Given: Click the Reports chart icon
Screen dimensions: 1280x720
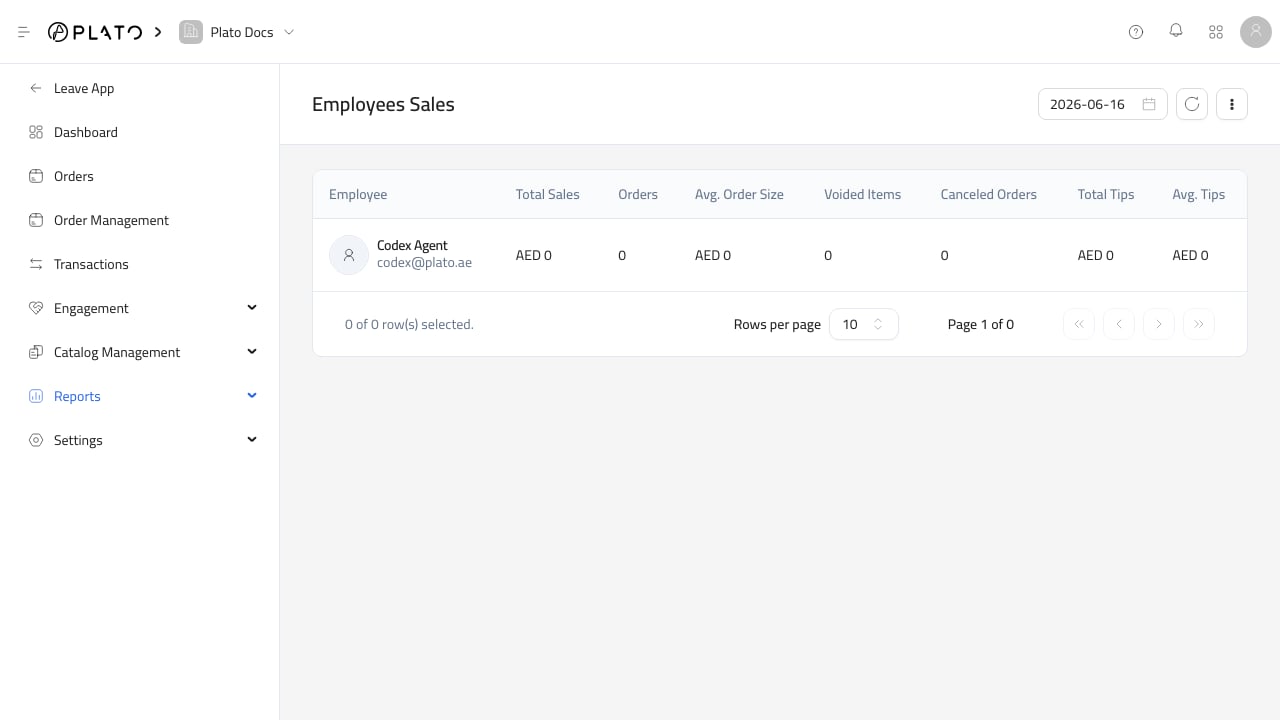Looking at the screenshot, I should 36,396.
